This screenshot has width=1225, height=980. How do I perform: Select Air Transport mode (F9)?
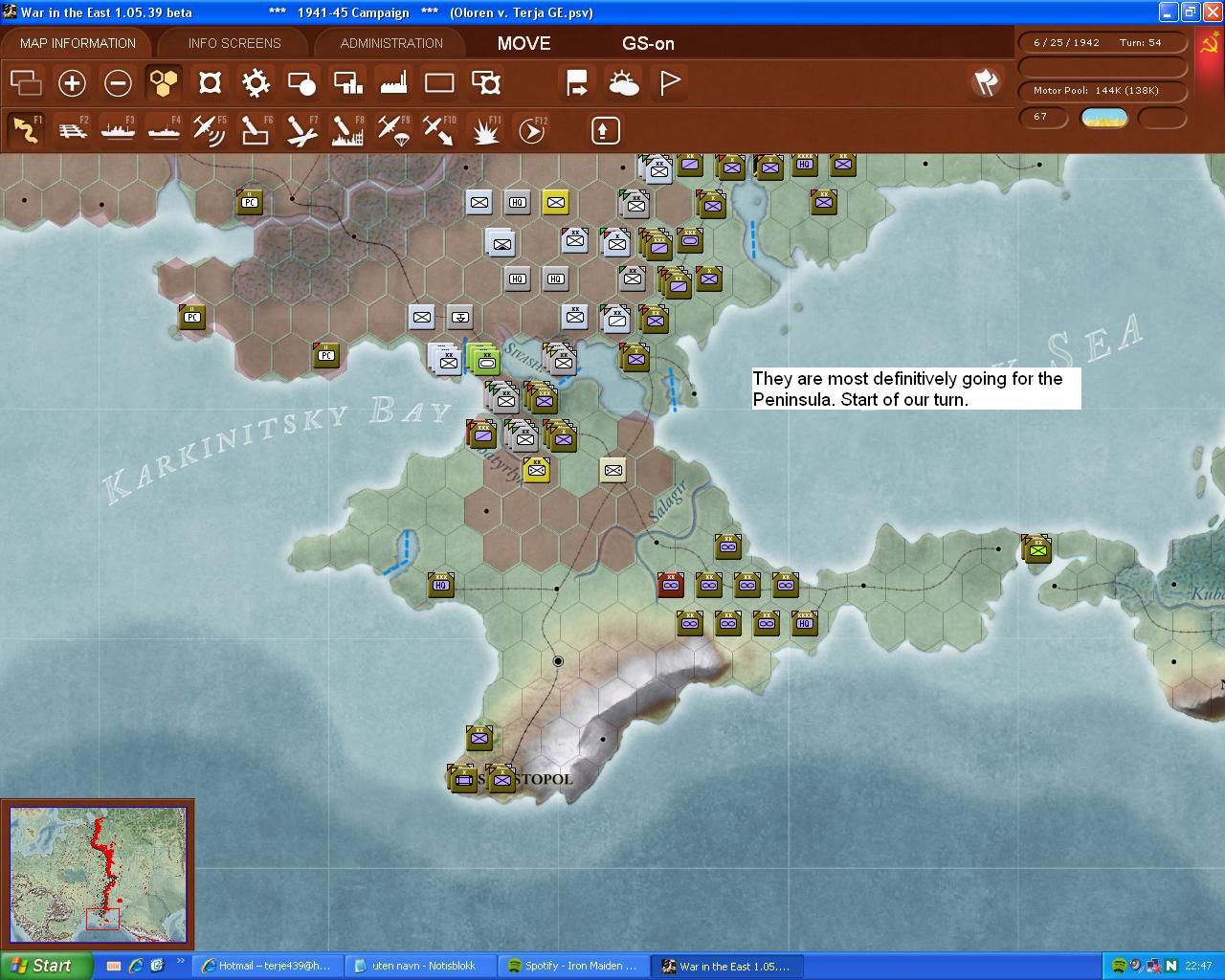pos(393,130)
